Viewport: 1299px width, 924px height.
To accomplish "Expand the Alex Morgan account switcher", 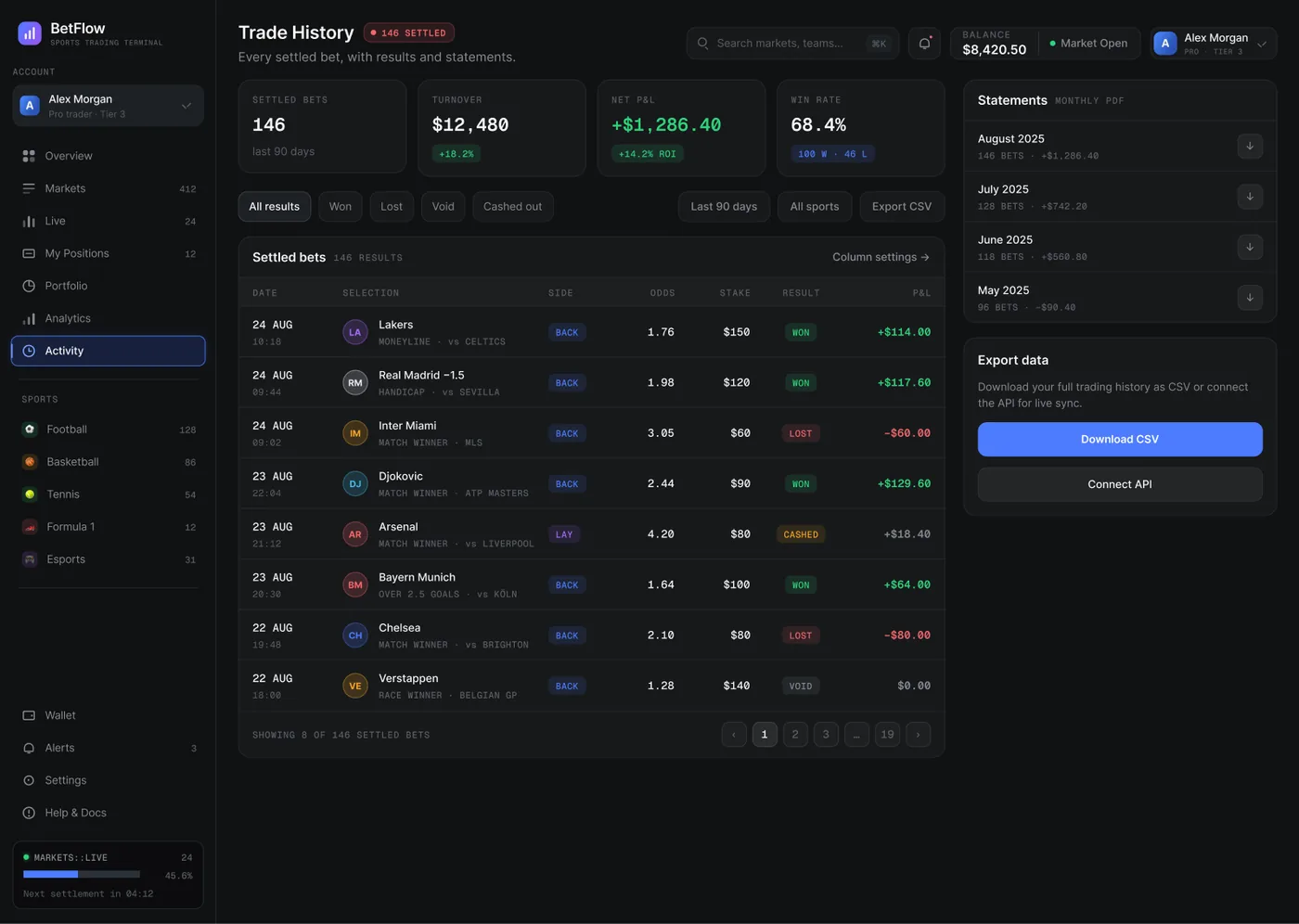I will click(109, 106).
